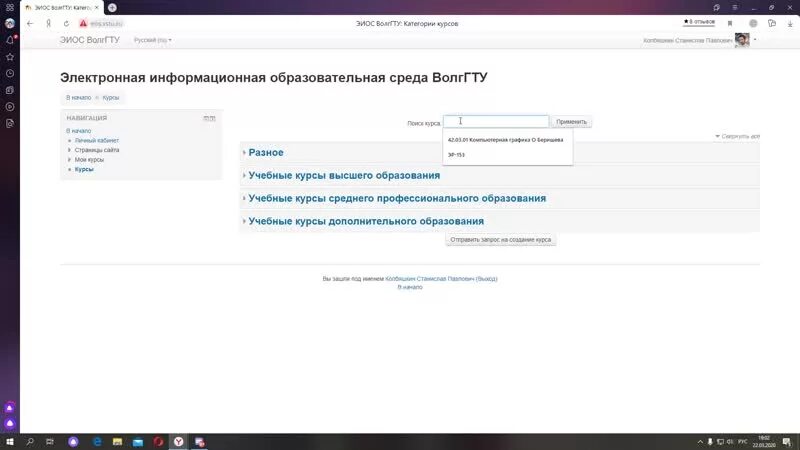This screenshot has width=800, height=450.
Task: Open favorites star in browser sidebar
Action: coord(10,57)
